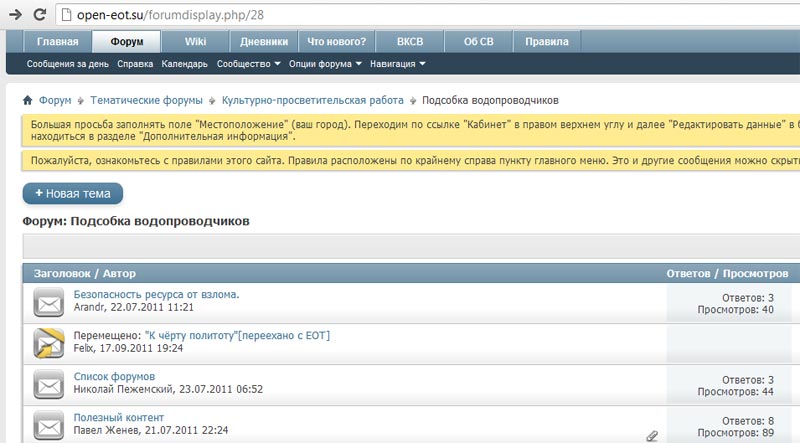Click the page icon in the address bar
The image size is (800, 443).
pos(66,15)
